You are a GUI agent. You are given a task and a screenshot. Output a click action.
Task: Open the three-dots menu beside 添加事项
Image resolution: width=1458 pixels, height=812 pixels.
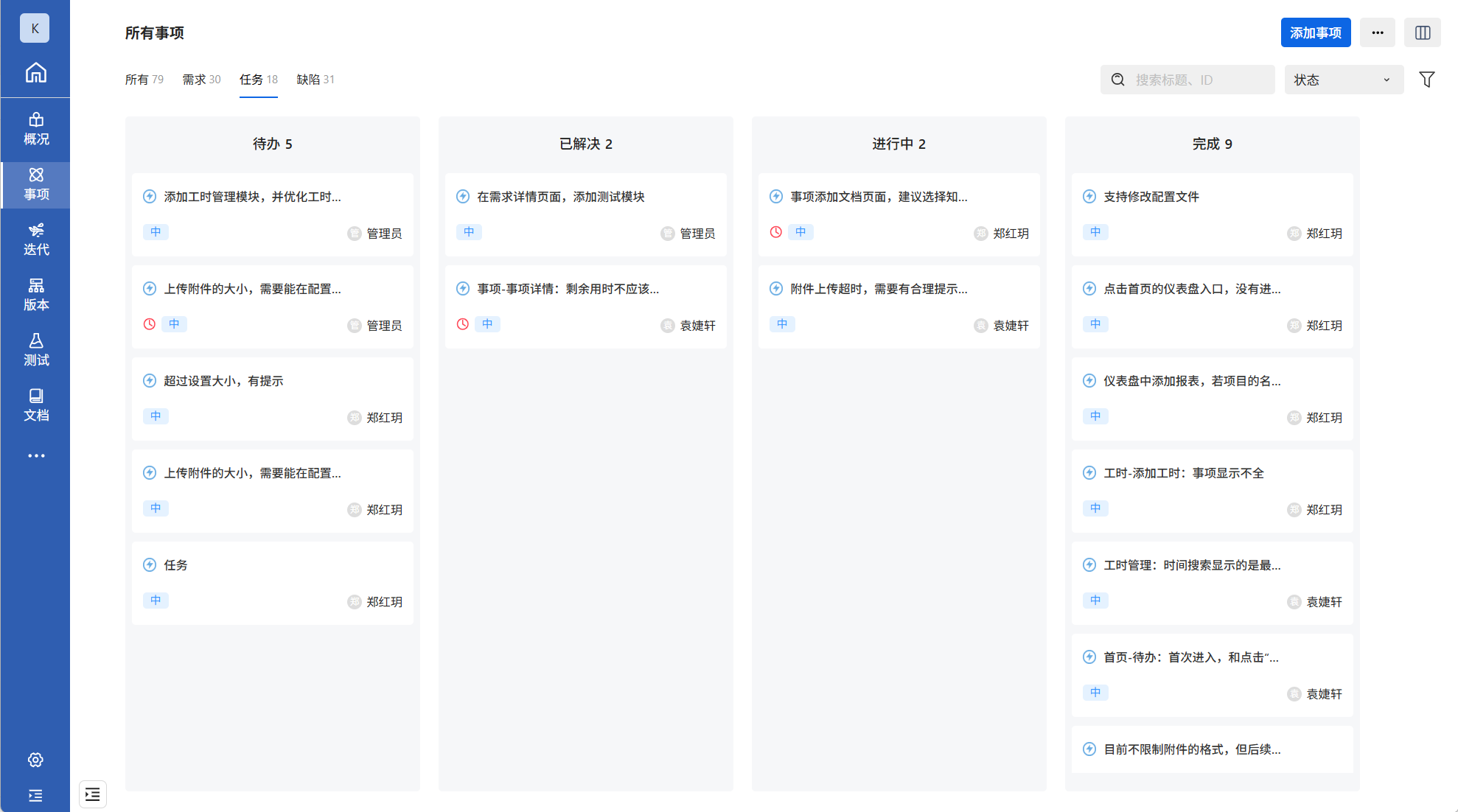pyautogui.click(x=1377, y=33)
